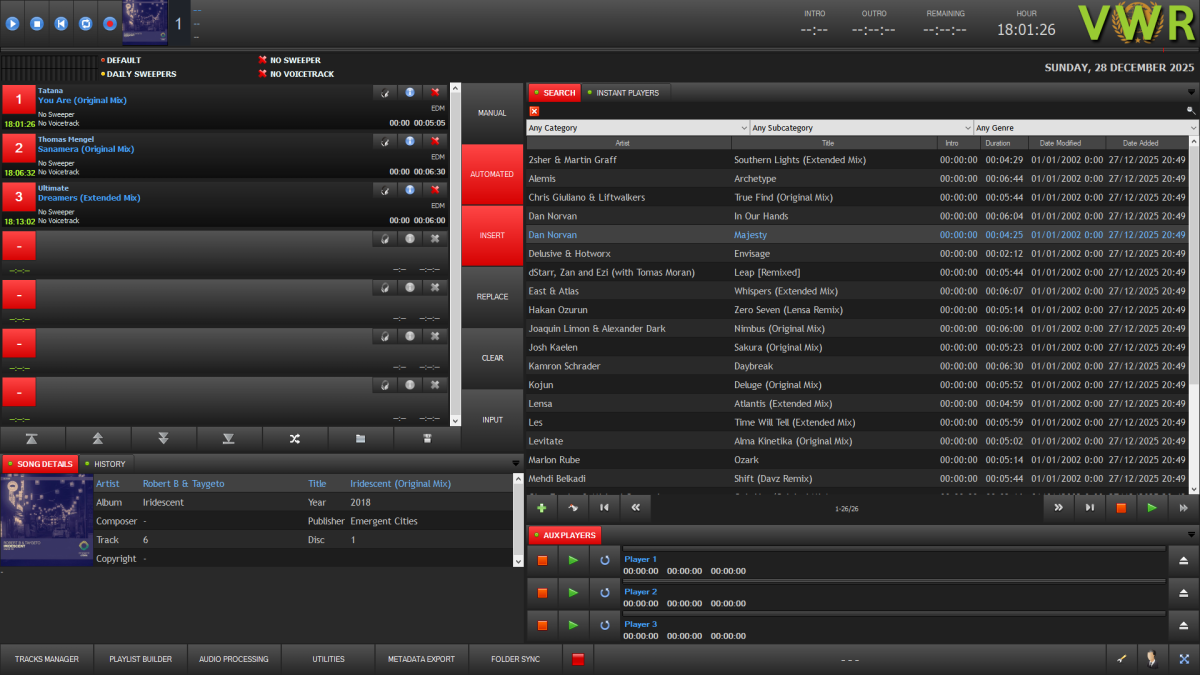
Task: Click the green plus icon to add a track
Action: coord(541,508)
